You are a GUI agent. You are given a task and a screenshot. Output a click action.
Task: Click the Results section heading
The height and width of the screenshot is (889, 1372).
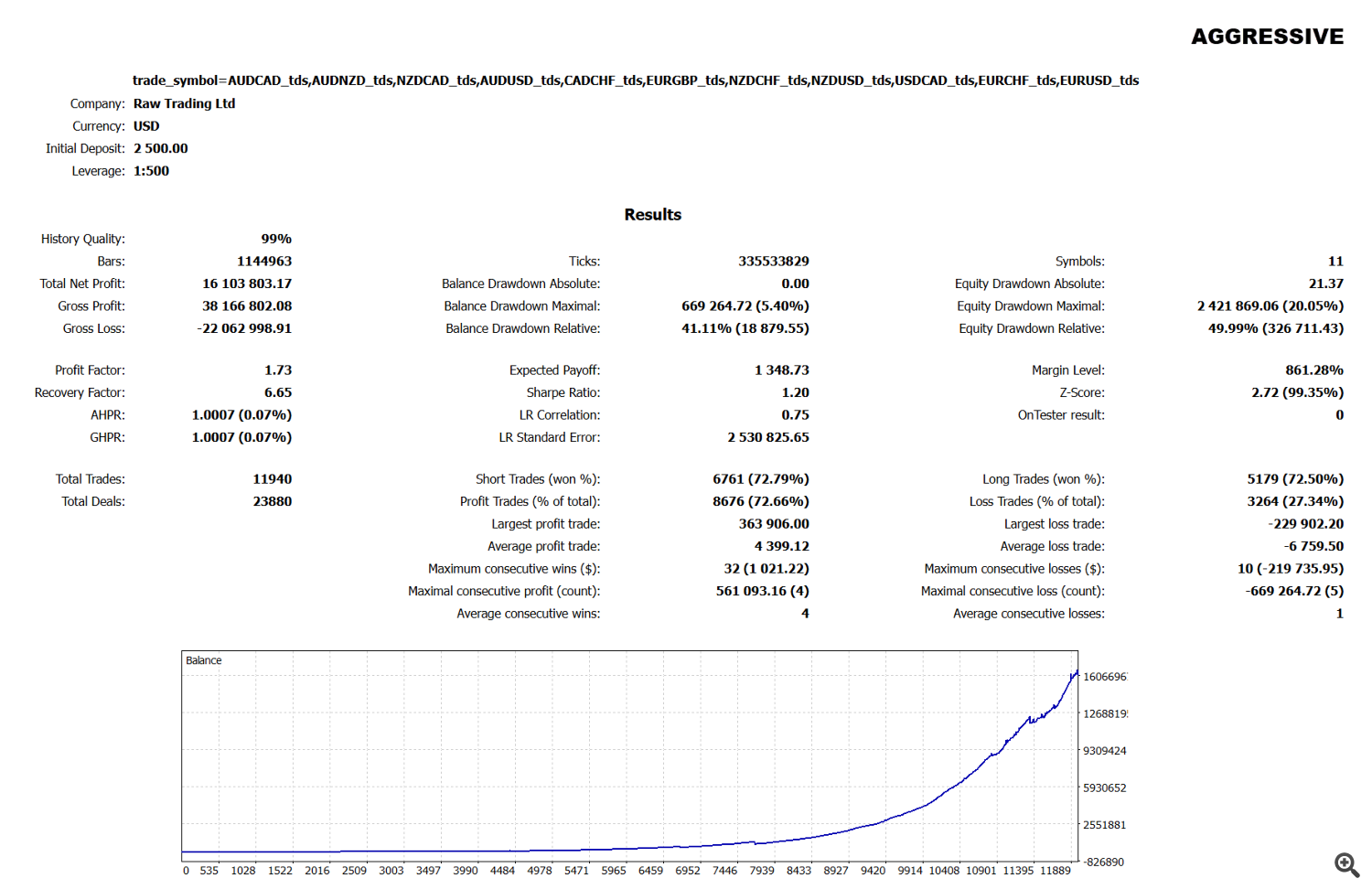point(652,215)
